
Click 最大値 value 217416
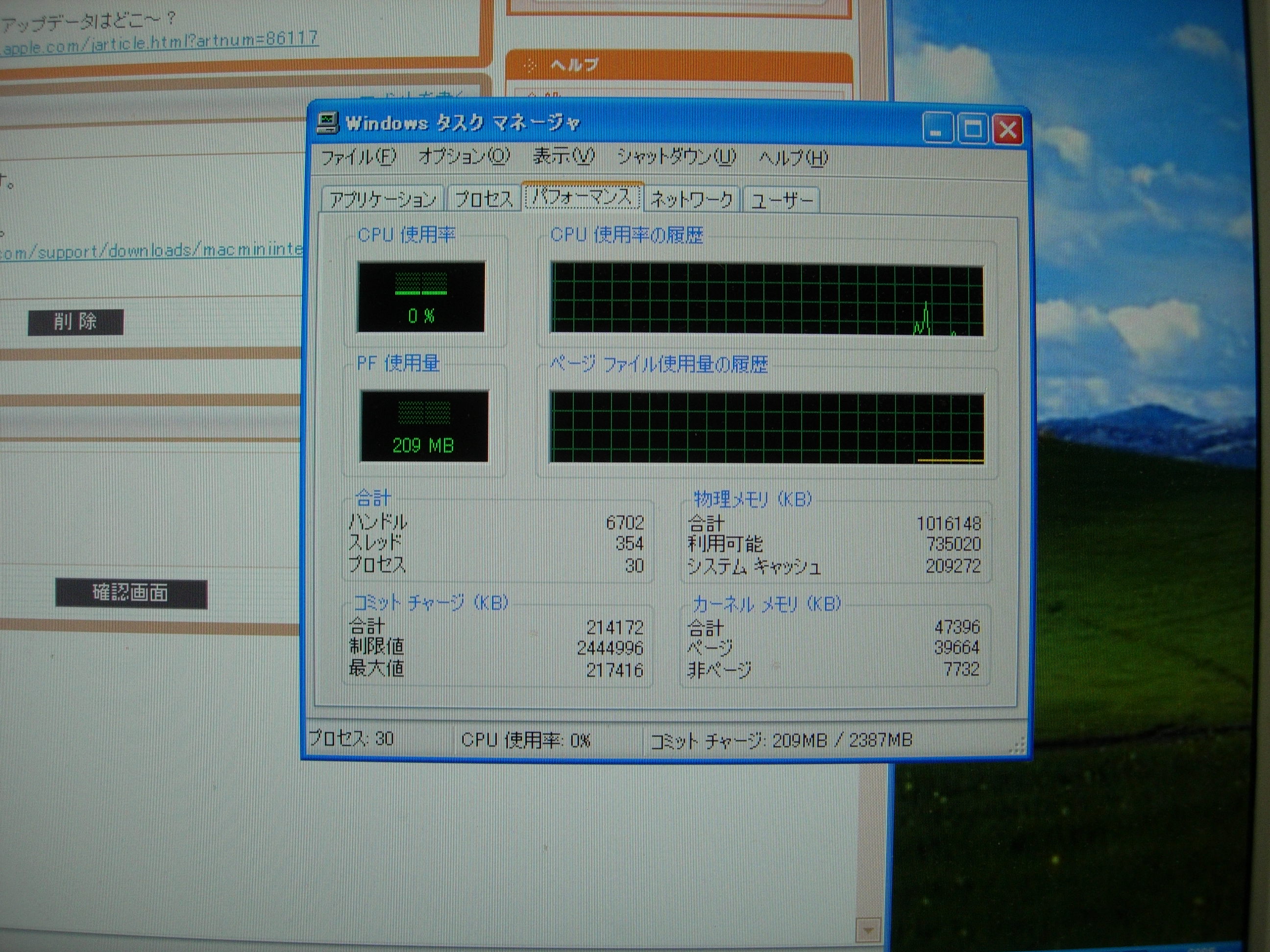click(614, 669)
